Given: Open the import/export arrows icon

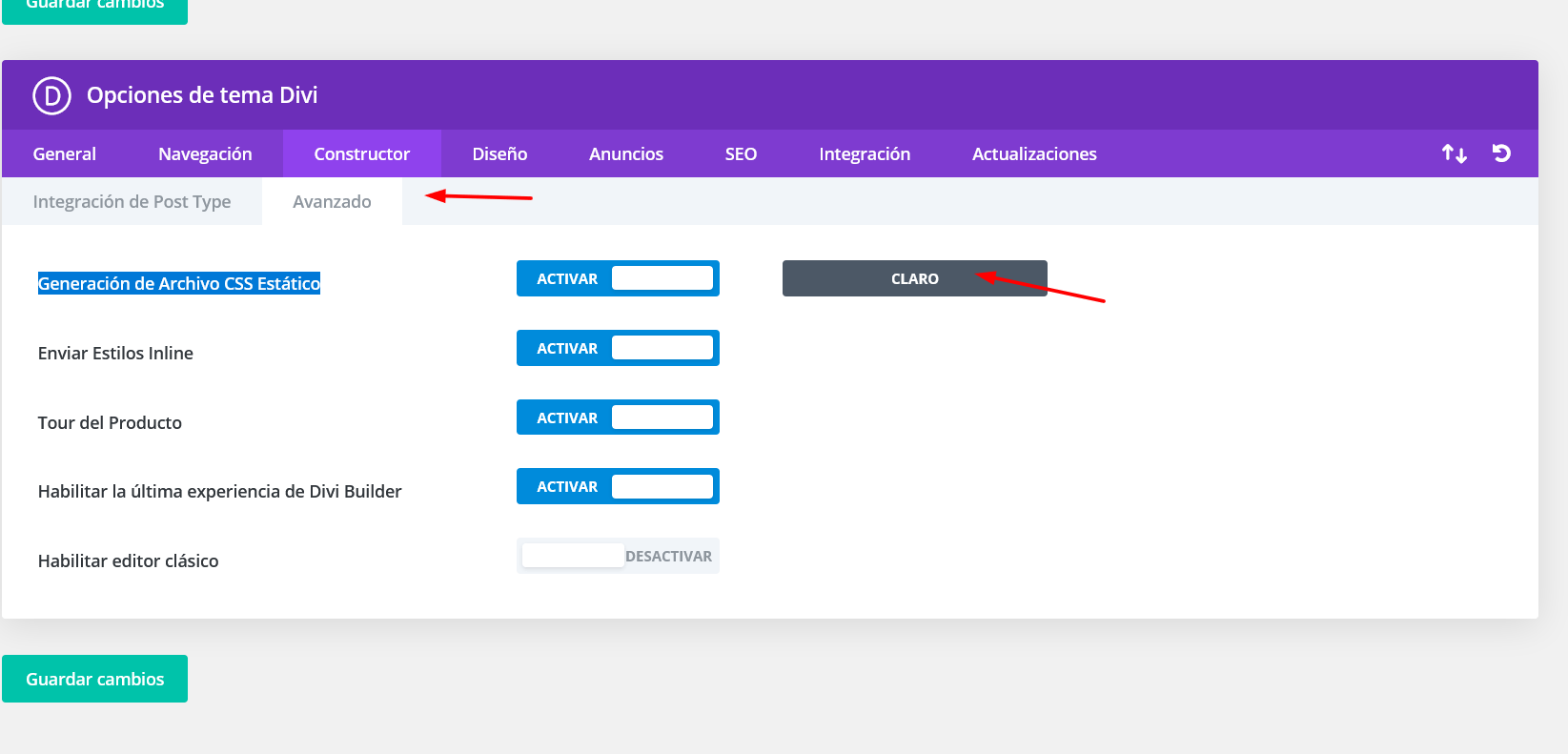Looking at the screenshot, I should pos(1454,153).
